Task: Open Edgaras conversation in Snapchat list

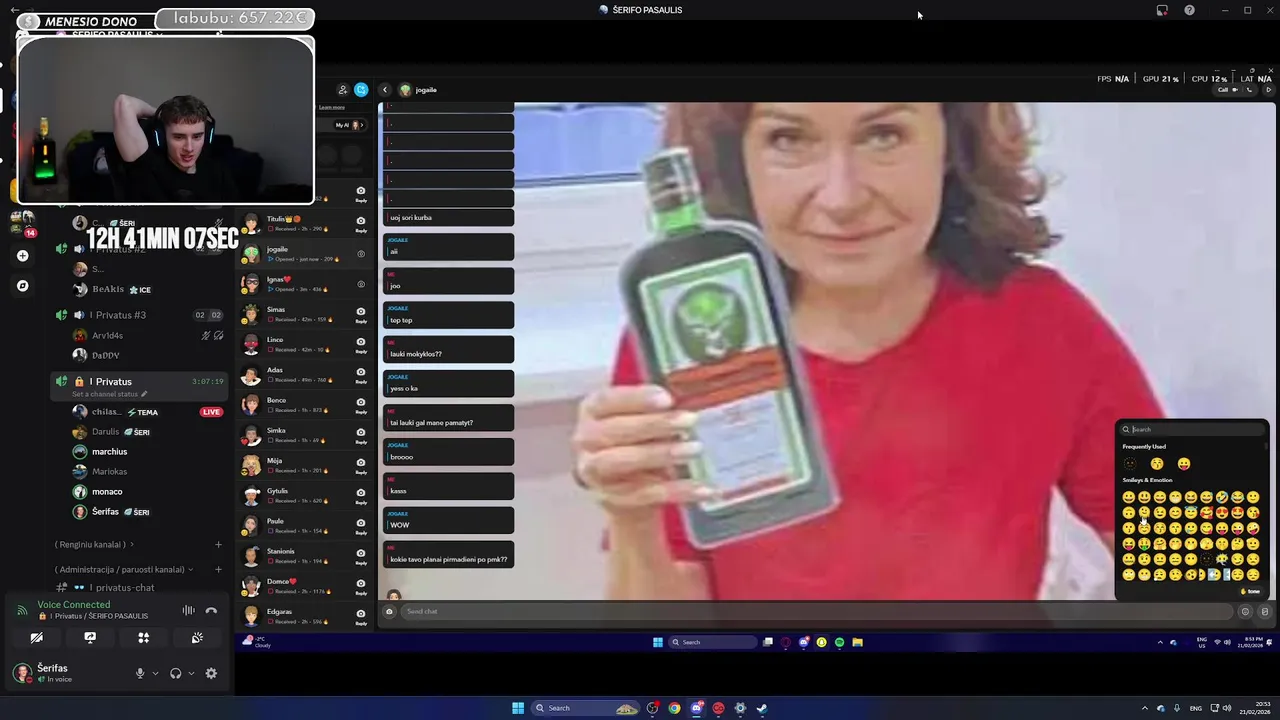Action: 305,616
